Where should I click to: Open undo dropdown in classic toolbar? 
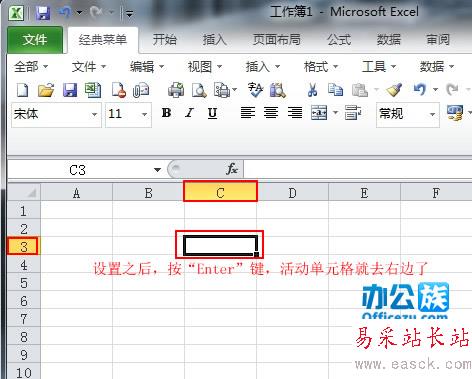435,90
